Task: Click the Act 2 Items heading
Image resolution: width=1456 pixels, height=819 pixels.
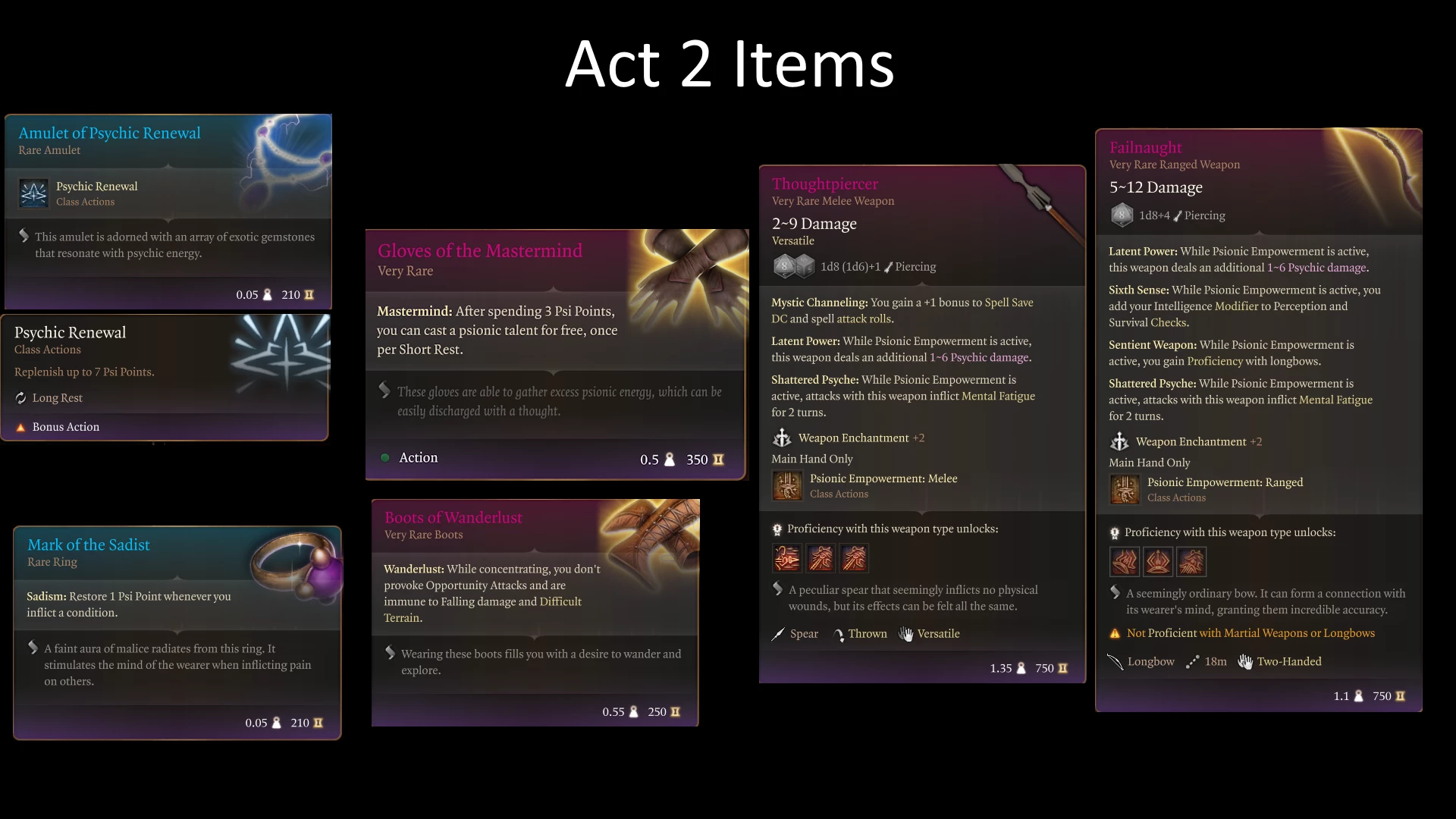Action: (x=730, y=64)
